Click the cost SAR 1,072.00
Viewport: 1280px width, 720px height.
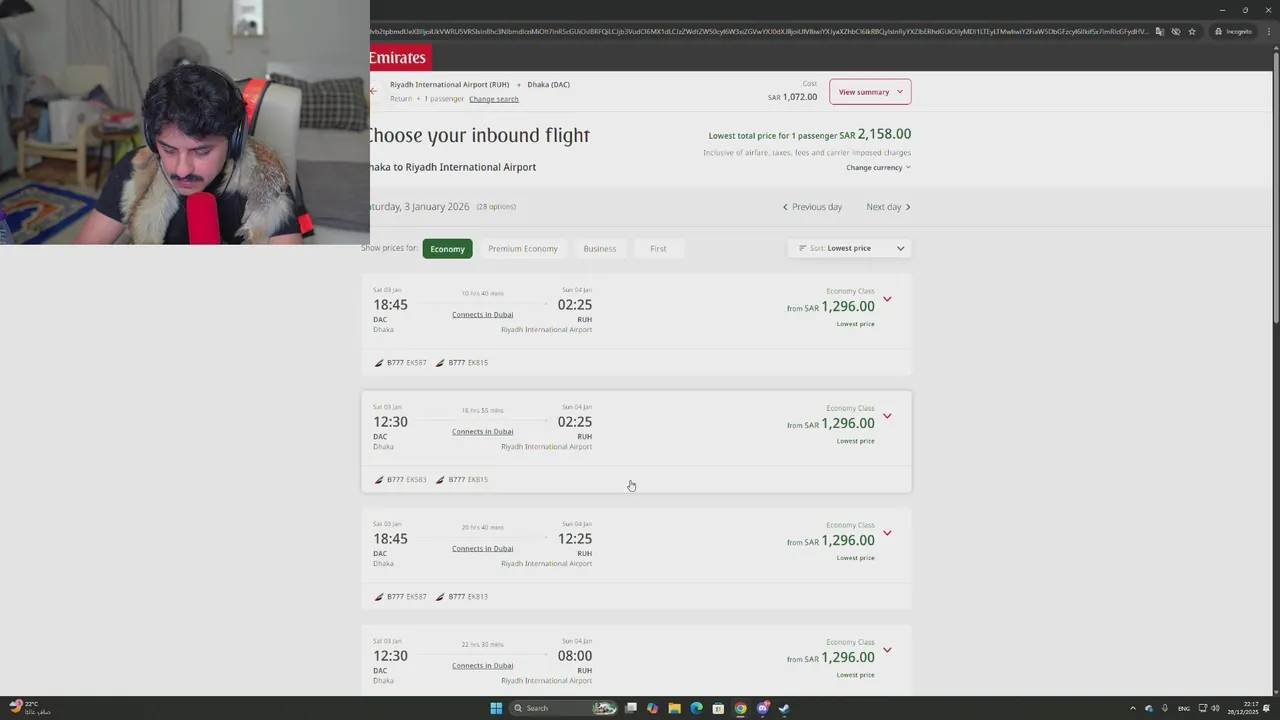click(792, 97)
